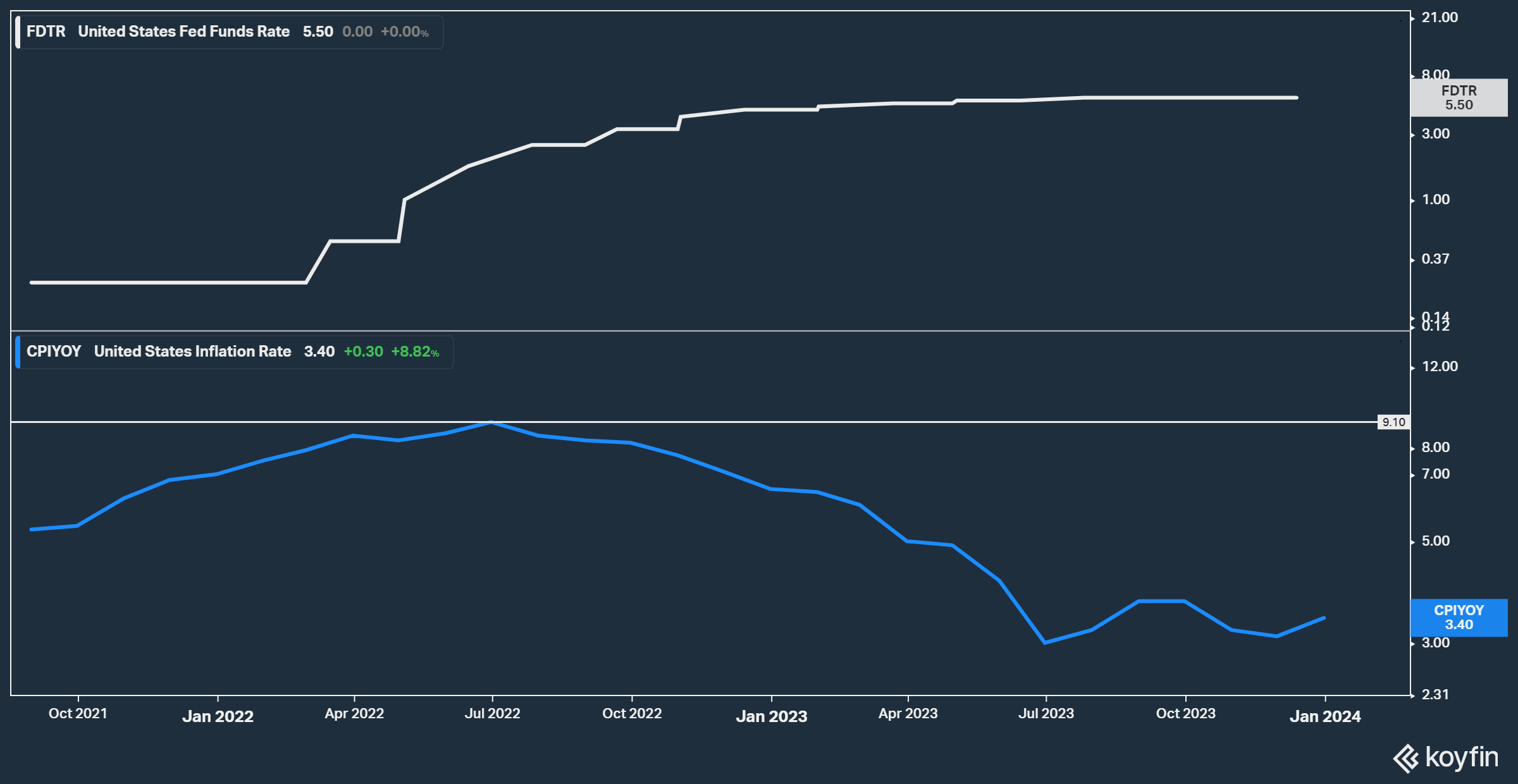Select the CPIYOY Inflation Rate legend
The height and width of the screenshot is (784, 1518).
(192, 352)
